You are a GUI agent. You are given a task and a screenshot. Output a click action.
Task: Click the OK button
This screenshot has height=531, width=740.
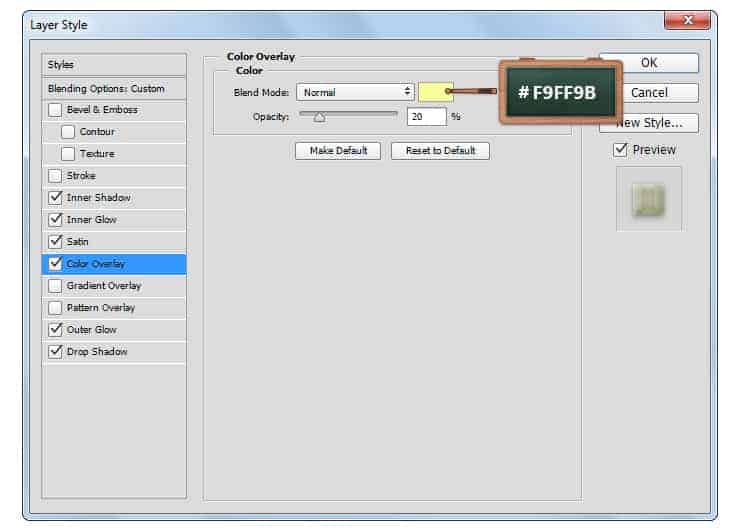point(648,63)
